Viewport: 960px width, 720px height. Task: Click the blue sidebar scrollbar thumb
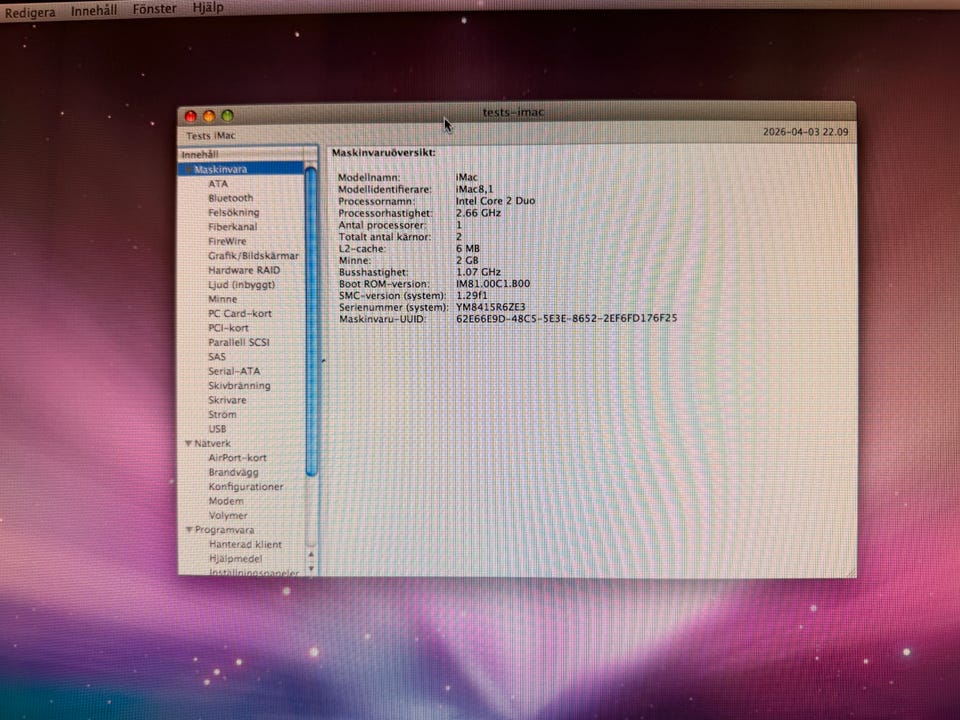311,320
